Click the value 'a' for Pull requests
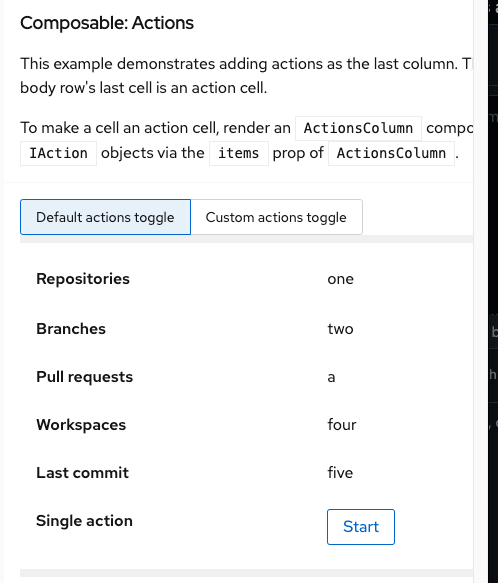 coord(331,377)
